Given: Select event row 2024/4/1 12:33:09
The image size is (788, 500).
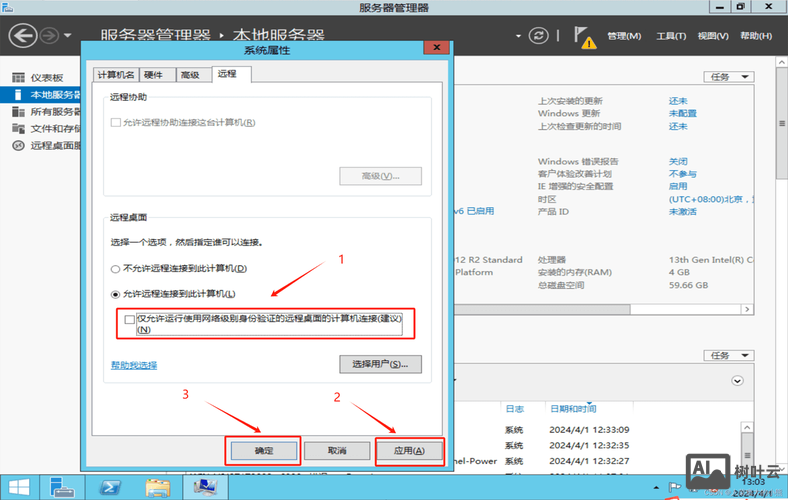Looking at the screenshot, I should 596,430.
